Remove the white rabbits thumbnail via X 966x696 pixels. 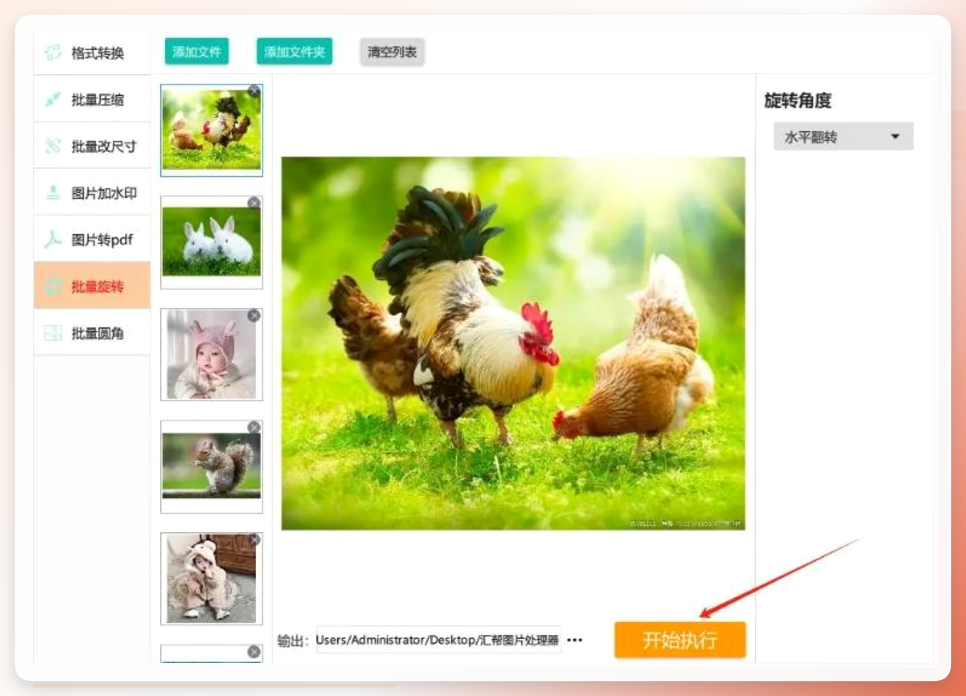pyautogui.click(x=254, y=203)
